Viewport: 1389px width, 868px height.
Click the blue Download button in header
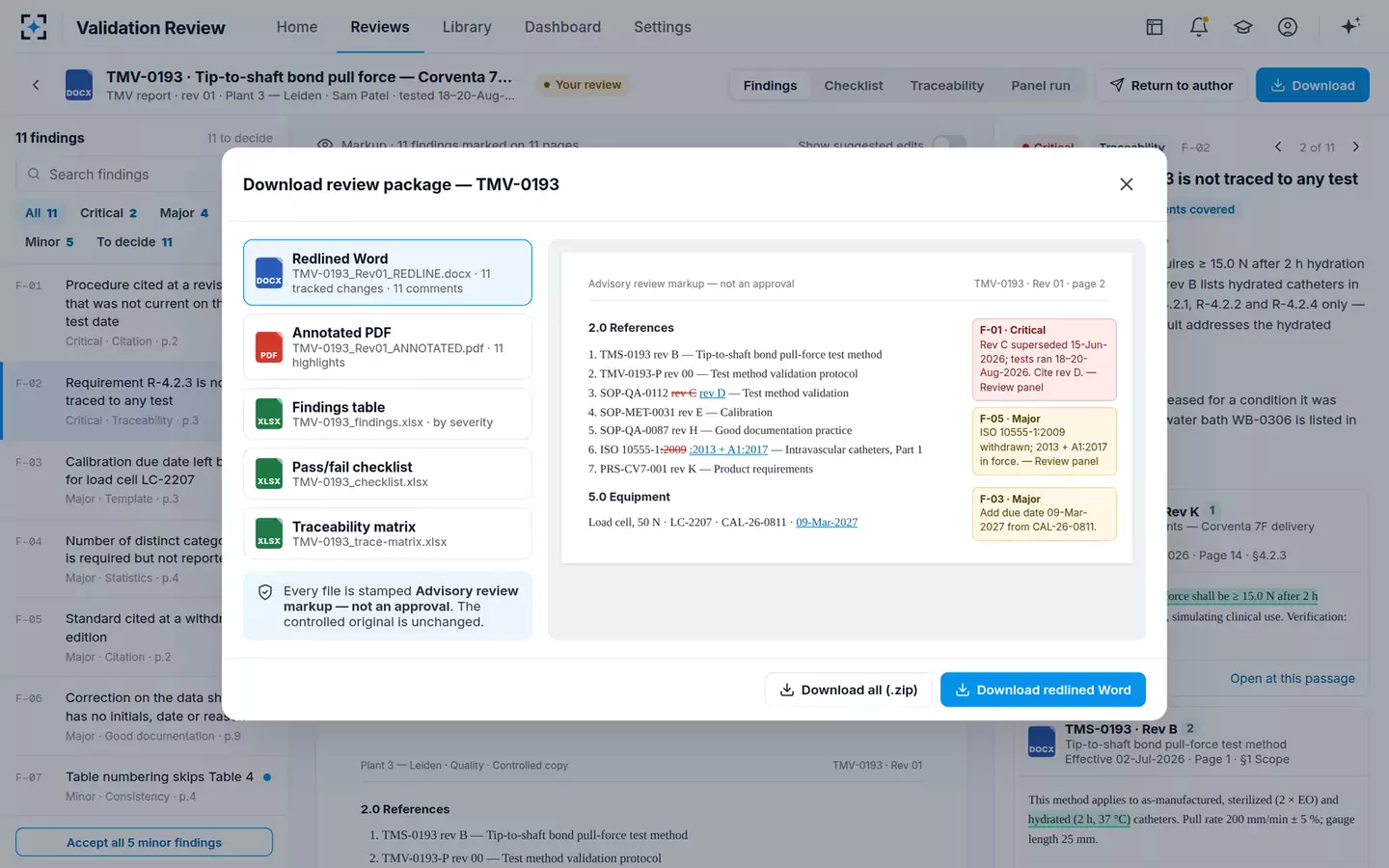pos(1312,85)
